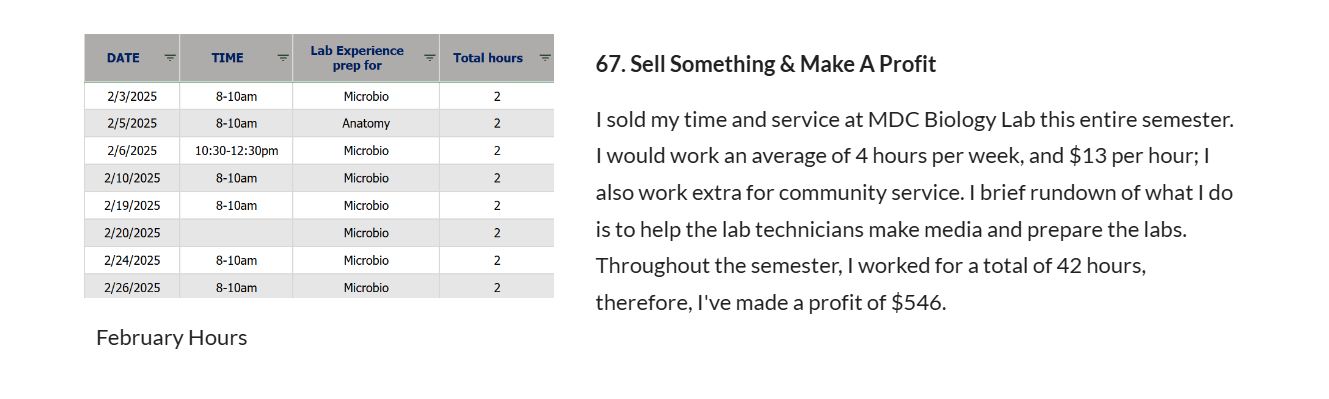The height and width of the screenshot is (399, 1329).
Task: Select the DATE column header
Action: pyautogui.click(x=132, y=58)
